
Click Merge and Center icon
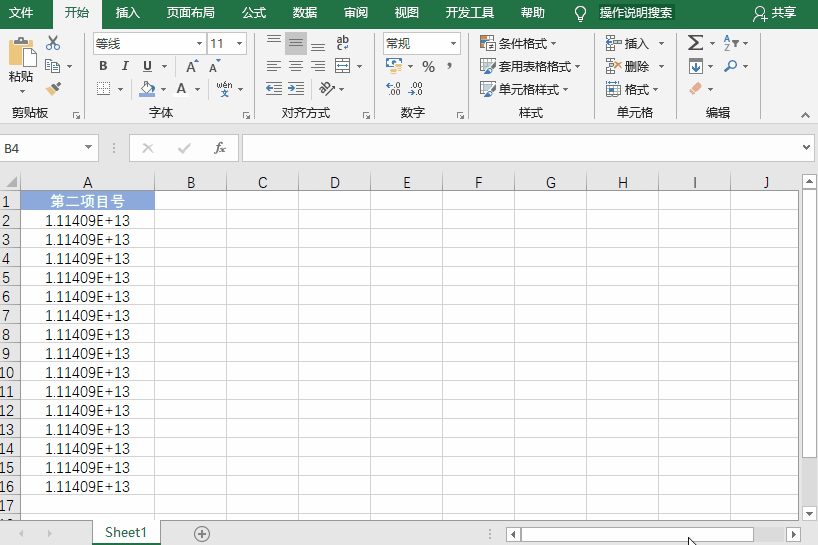coord(342,66)
